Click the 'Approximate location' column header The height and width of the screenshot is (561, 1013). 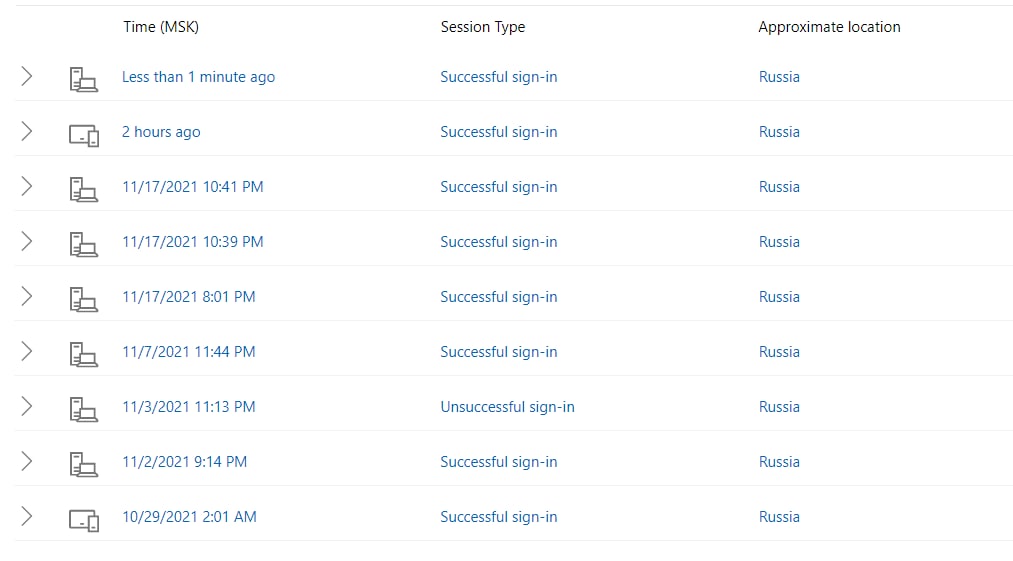(829, 27)
